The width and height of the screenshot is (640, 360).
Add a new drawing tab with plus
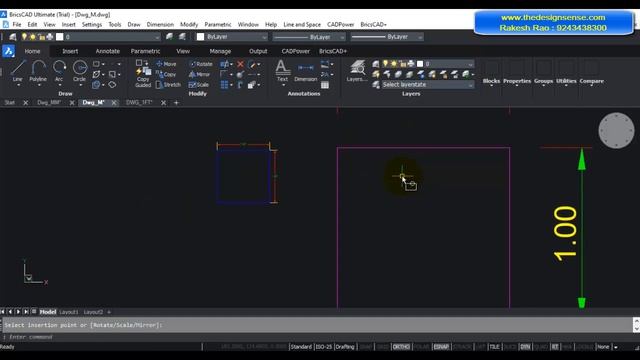(x=176, y=103)
